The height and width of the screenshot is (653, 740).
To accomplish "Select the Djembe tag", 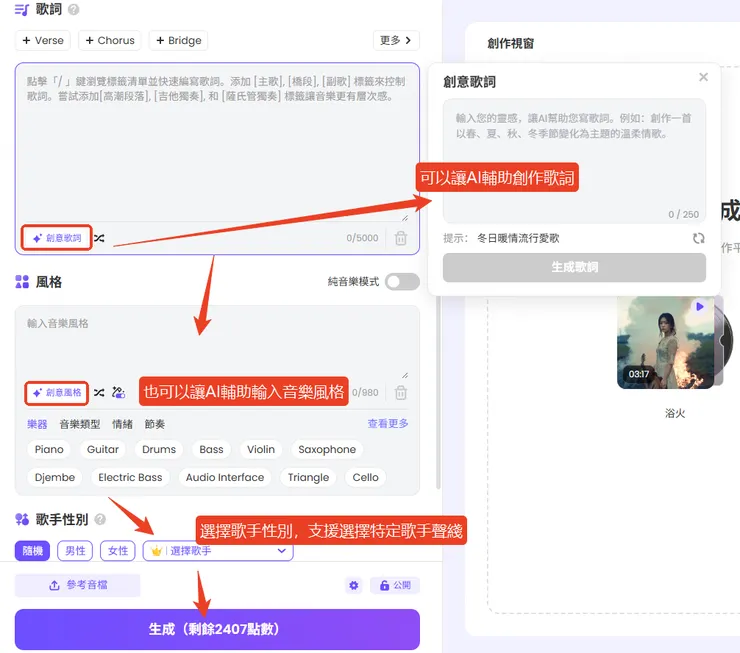I will pyautogui.click(x=55, y=477).
